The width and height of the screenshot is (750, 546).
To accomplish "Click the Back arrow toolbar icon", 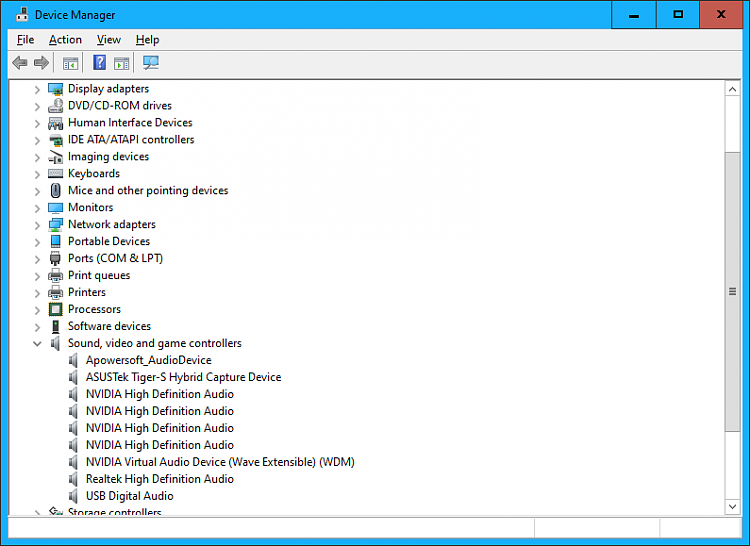I will tap(20, 63).
